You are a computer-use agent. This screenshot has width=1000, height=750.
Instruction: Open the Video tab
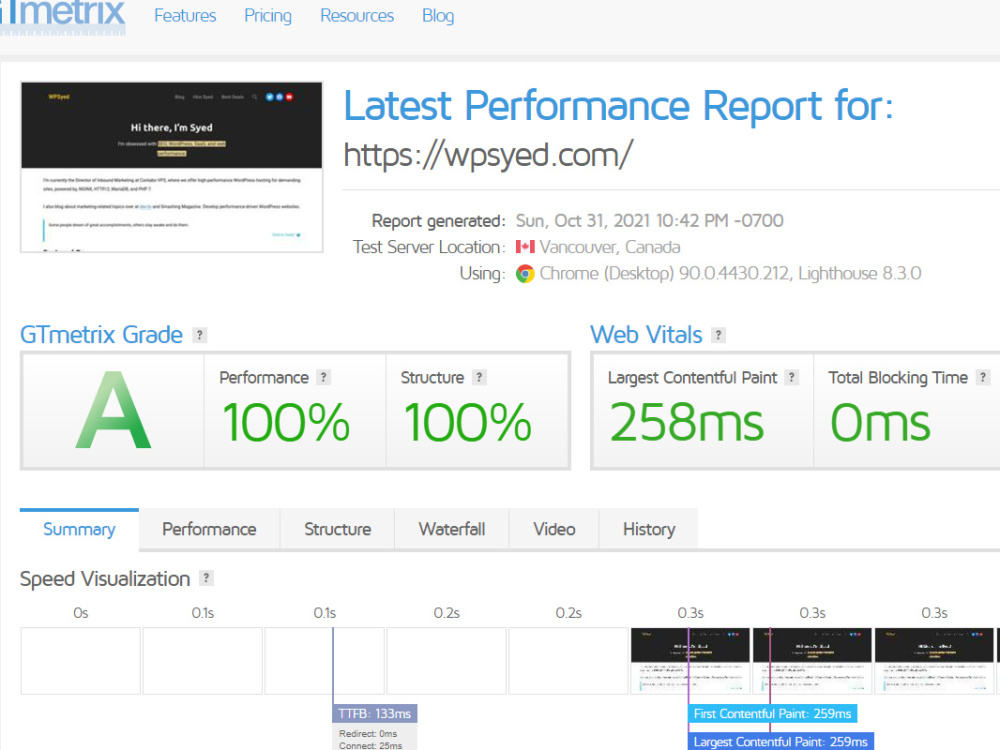point(554,529)
